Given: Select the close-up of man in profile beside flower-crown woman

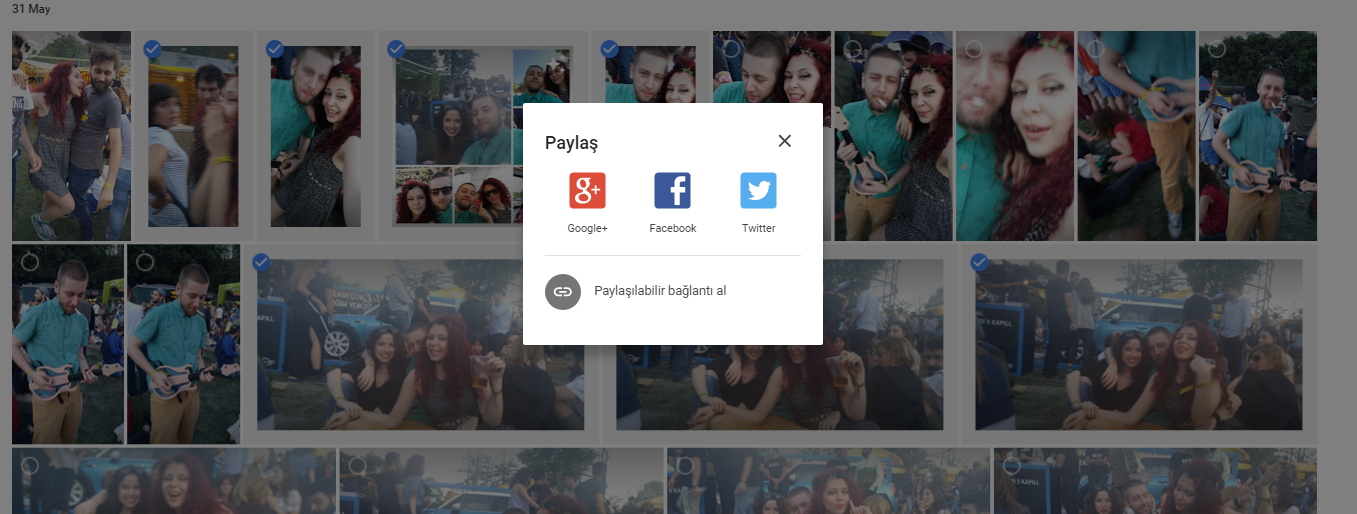Looking at the screenshot, I should click(x=731, y=48).
